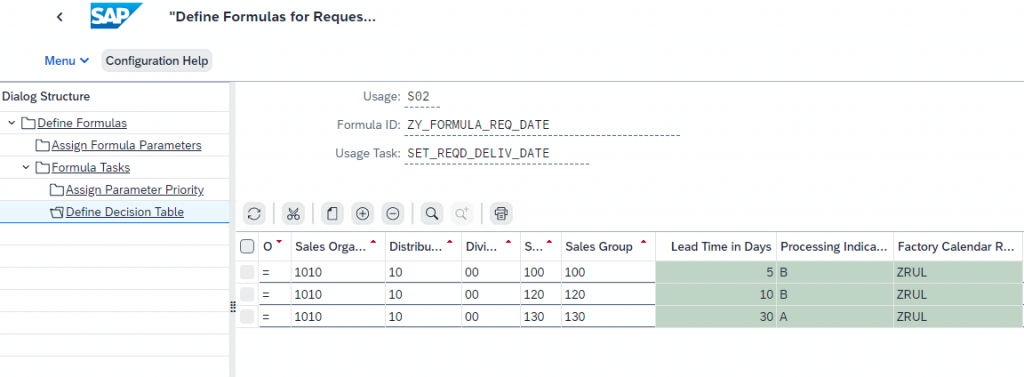Click the search magnifier icon in toolbar
Viewport: 1024px width, 377px height.
(431, 213)
